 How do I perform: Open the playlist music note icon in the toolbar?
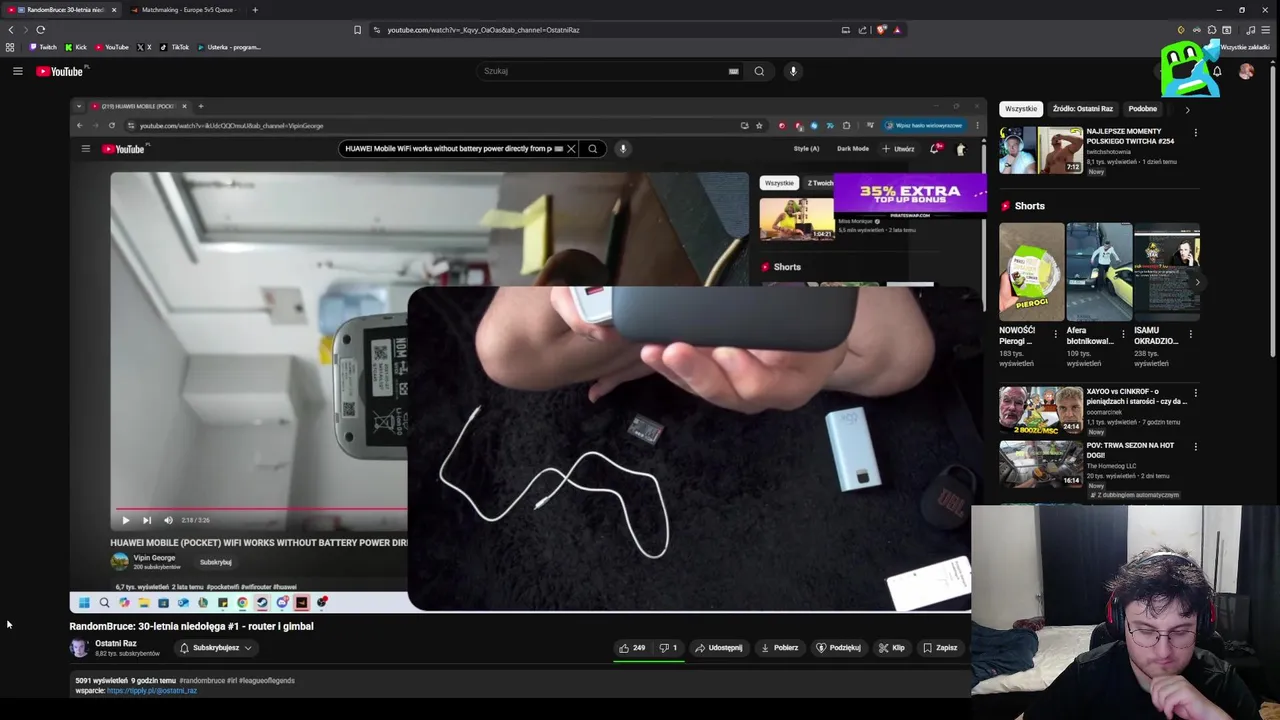coord(1251,30)
